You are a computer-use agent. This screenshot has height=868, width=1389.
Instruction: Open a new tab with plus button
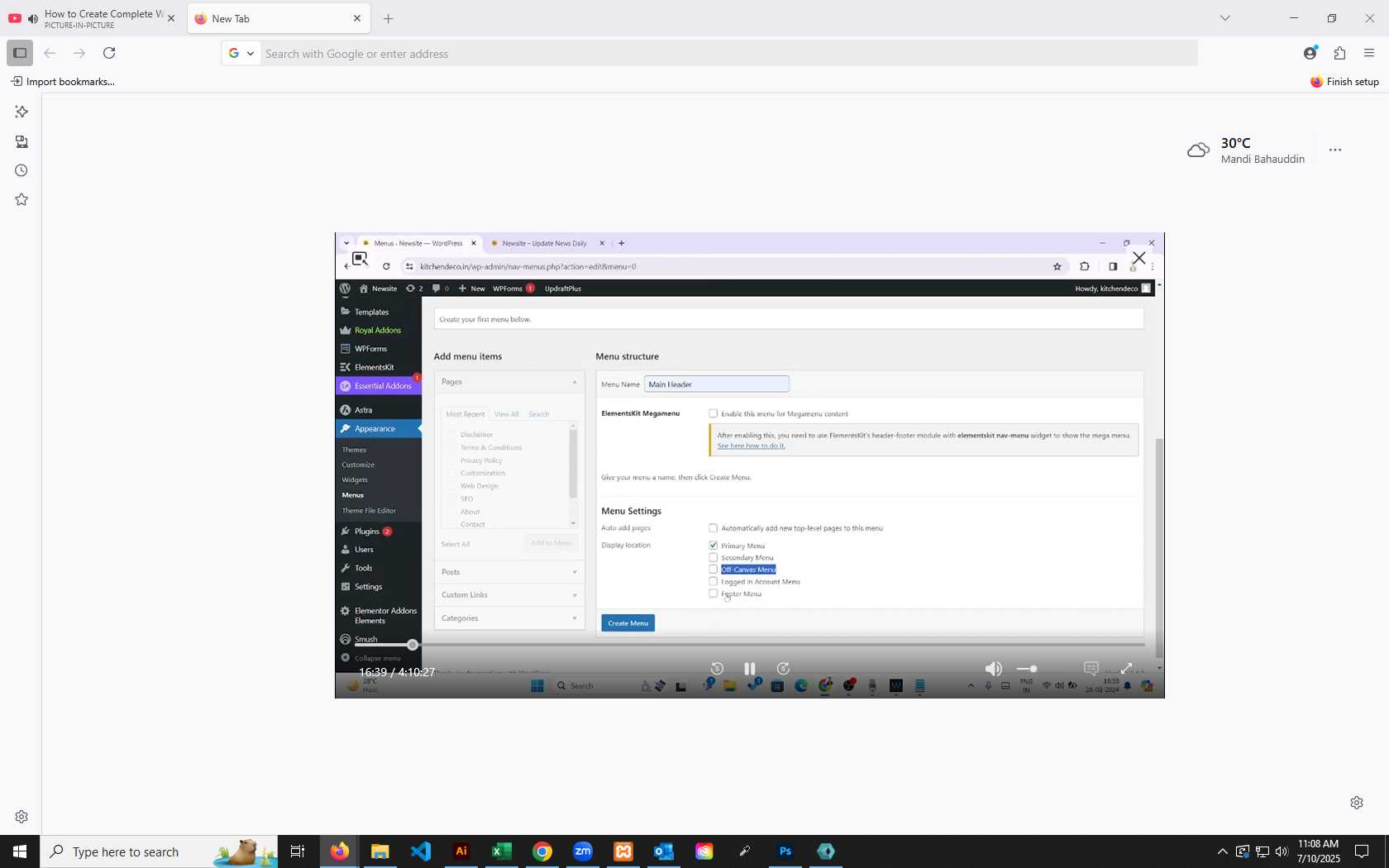(389, 18)
